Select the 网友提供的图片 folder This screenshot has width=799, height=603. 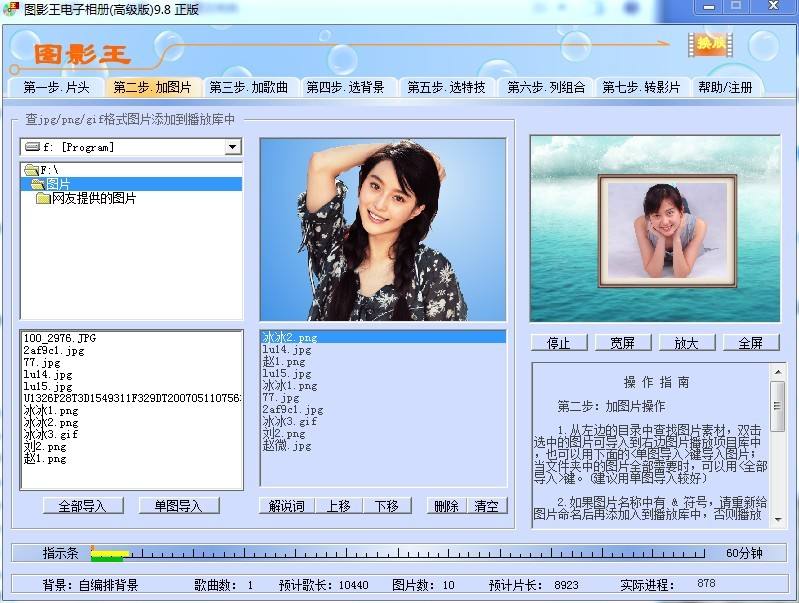point(86,198)
